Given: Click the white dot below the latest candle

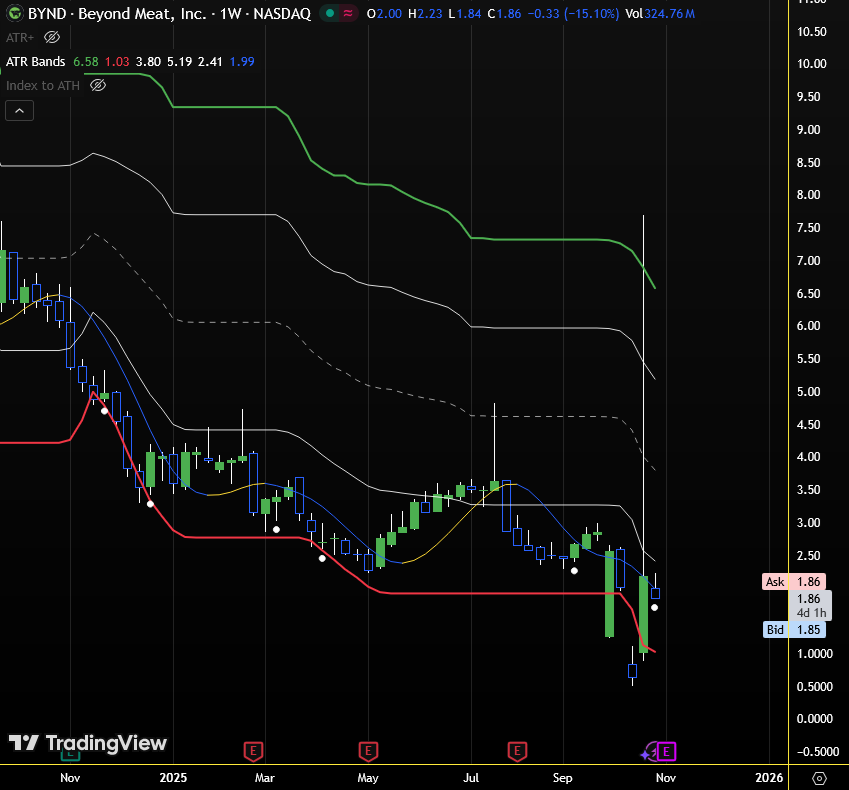Looking at the screenshot, I should [x=655, y=608].
